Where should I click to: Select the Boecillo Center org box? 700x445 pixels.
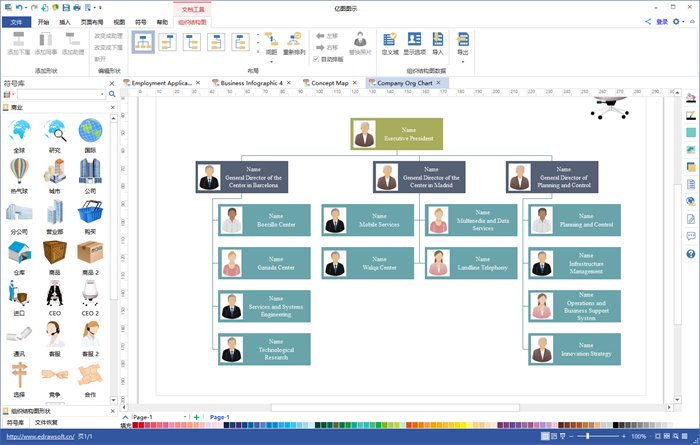coord(264,220)
